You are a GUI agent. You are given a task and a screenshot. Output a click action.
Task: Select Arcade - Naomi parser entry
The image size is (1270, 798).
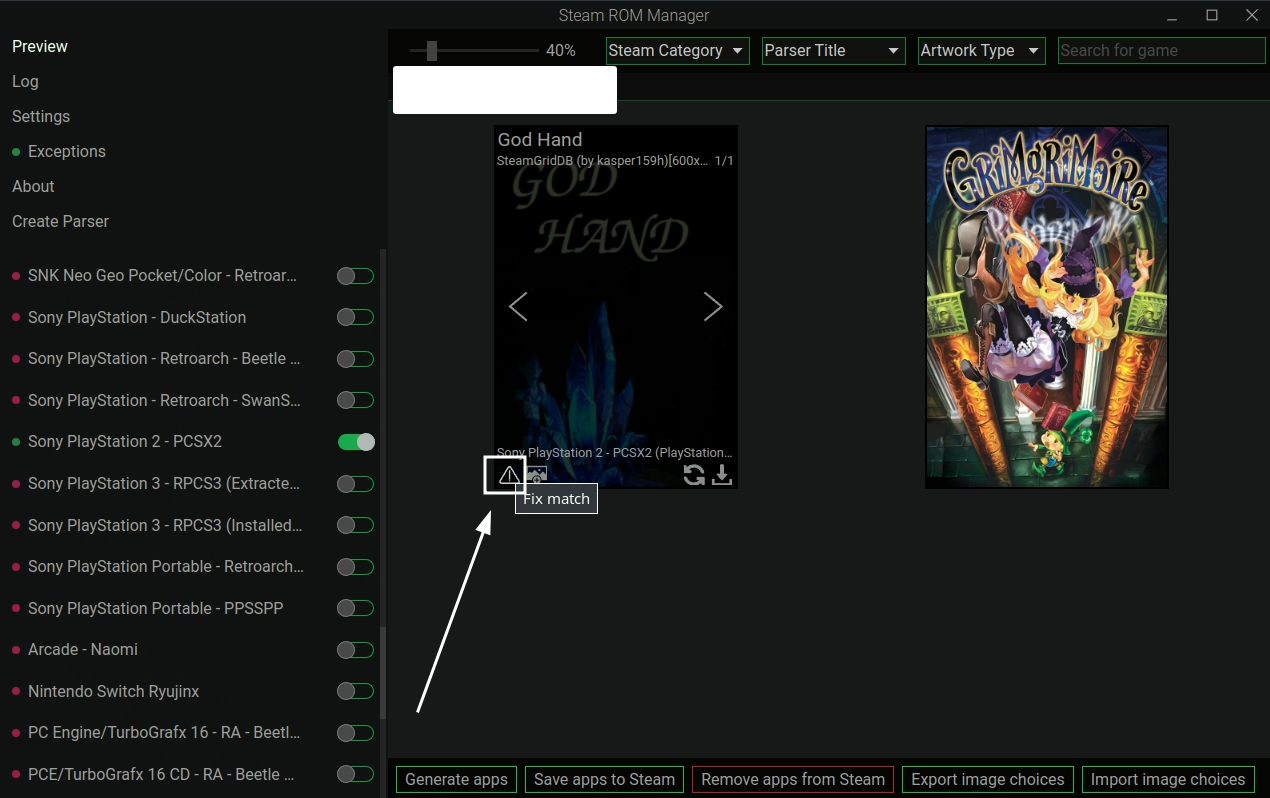(83, 650)
